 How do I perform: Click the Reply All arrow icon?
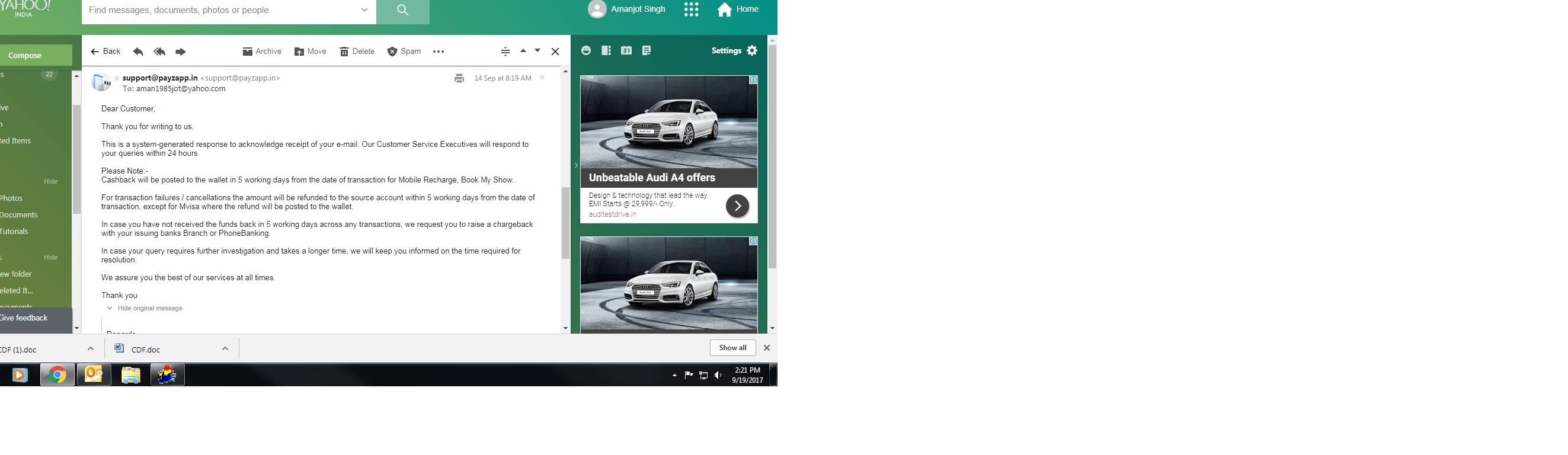click(x=159, y=52)
